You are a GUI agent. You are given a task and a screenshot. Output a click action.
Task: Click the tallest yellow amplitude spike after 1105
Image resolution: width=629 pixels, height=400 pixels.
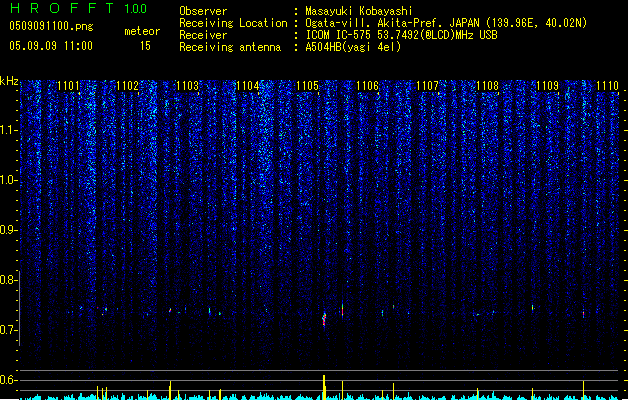[324, 387]
